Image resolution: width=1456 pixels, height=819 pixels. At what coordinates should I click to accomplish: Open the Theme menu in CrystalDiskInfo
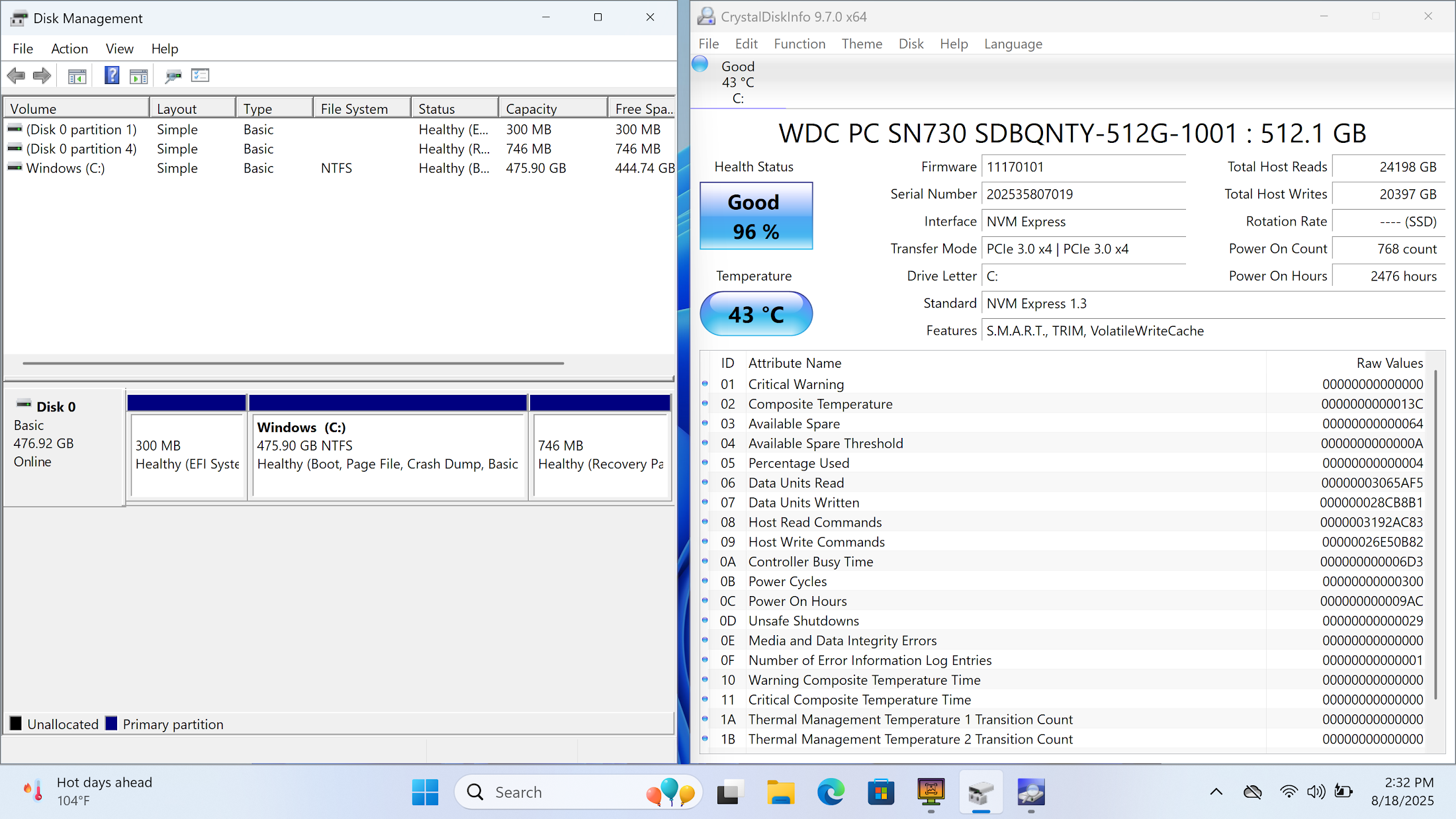click(x=861, y=44)
